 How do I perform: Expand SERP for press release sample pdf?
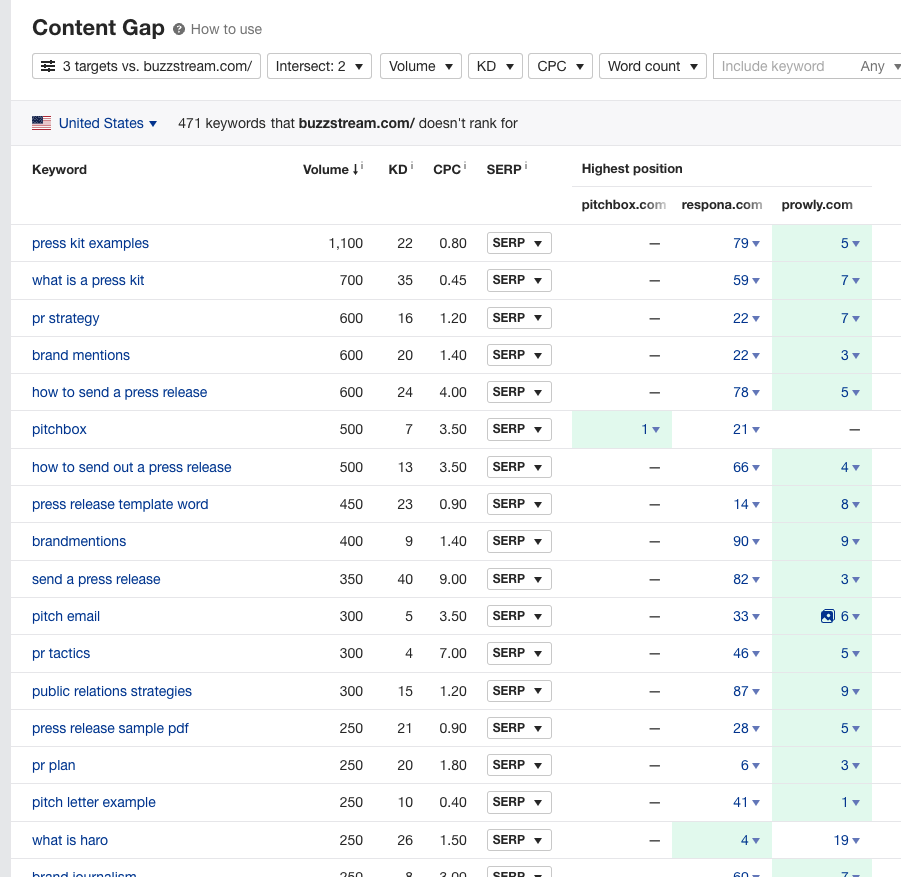[519, 728]
